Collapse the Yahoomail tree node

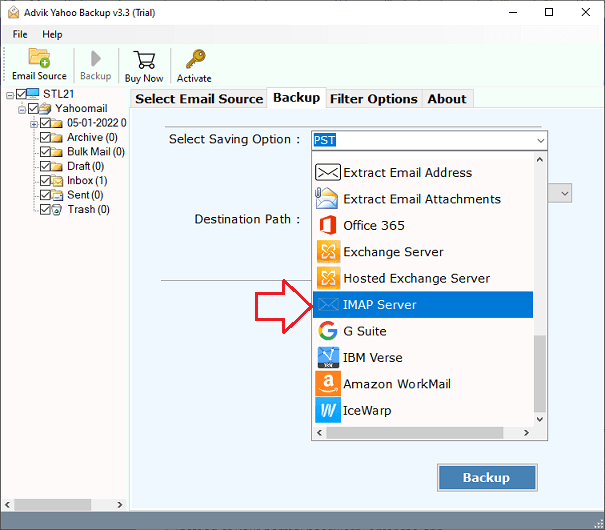click(x=22, y=110)
